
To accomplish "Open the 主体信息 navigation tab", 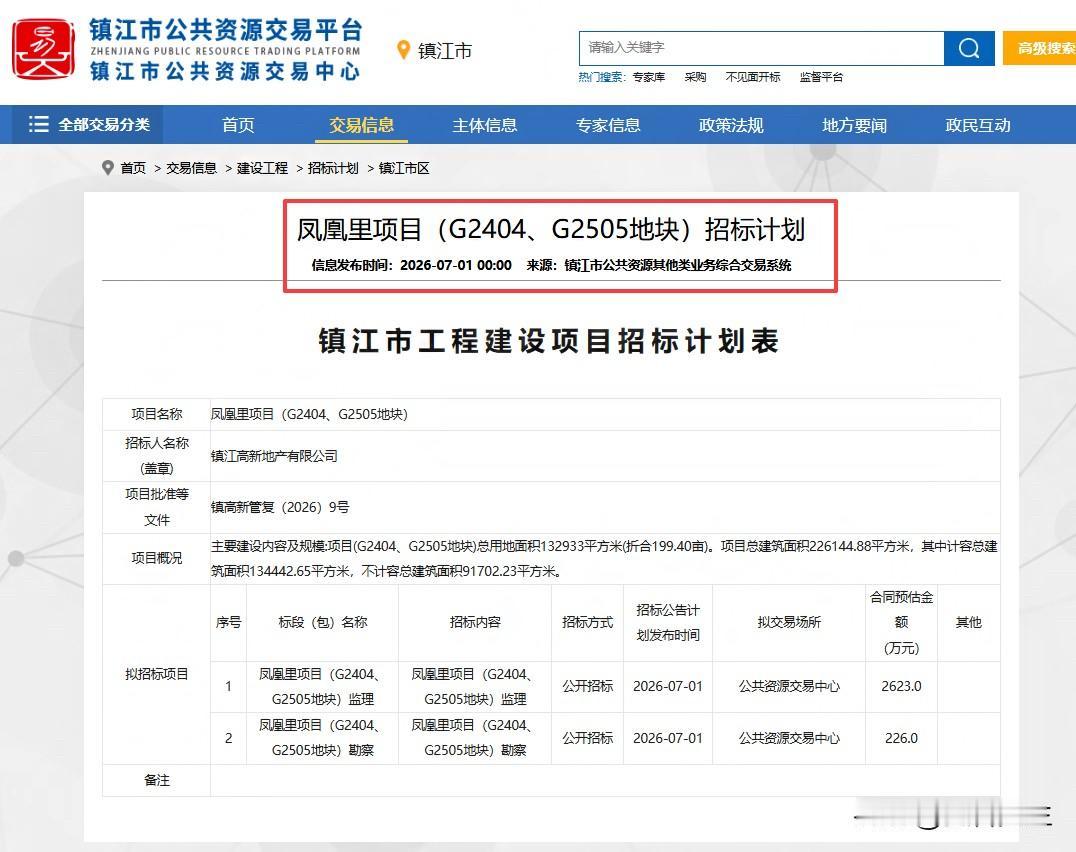I will (x=484, y=125).
